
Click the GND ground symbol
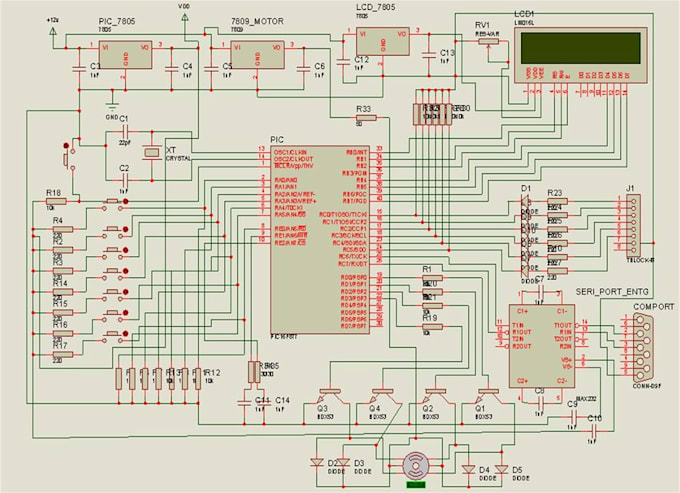click(x=112, y=107)
